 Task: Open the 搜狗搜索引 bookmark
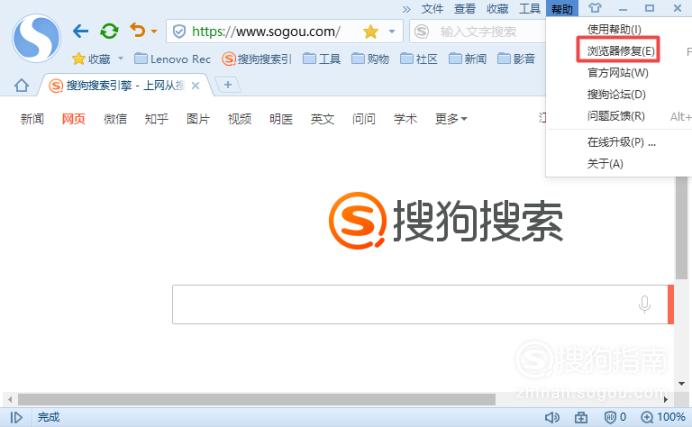(x=257, y=59)
